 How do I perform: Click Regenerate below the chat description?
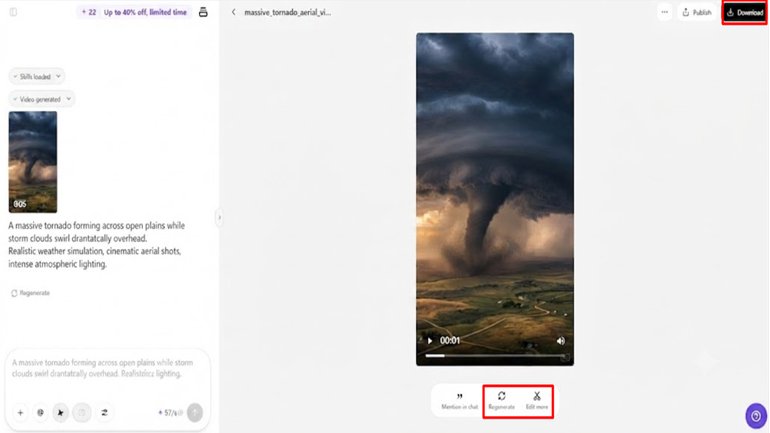point(30,293)
